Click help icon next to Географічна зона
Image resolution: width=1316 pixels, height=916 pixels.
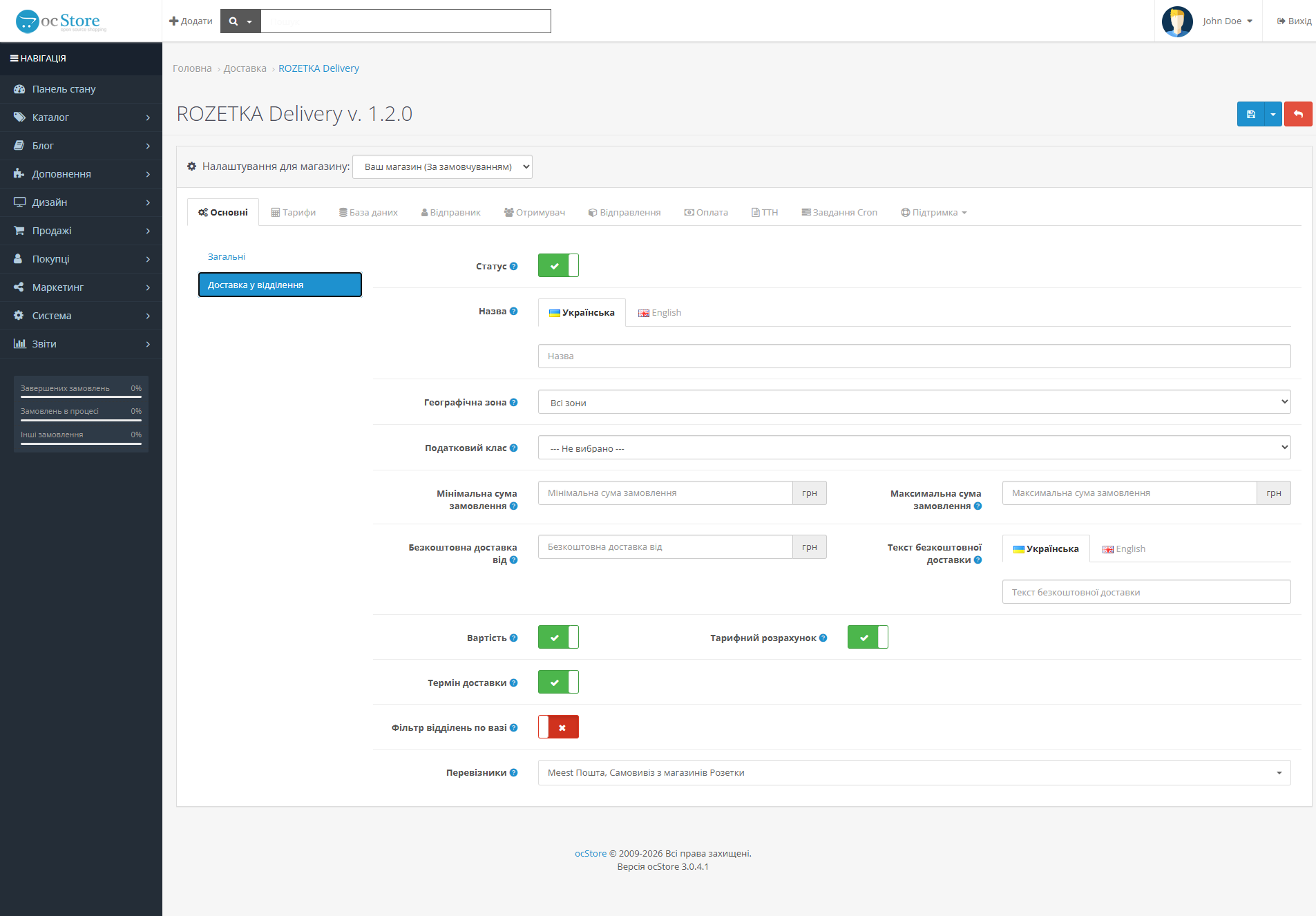pos(513,402)
